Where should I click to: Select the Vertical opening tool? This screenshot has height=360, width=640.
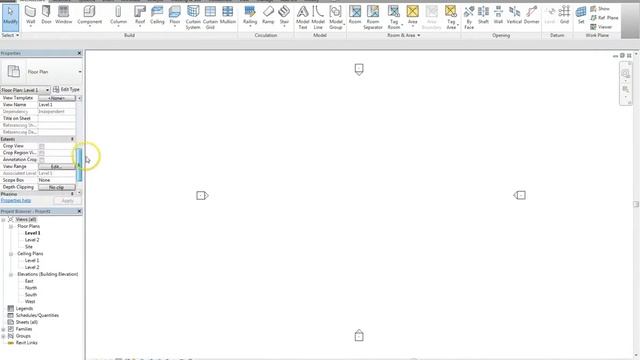[514, 16]
